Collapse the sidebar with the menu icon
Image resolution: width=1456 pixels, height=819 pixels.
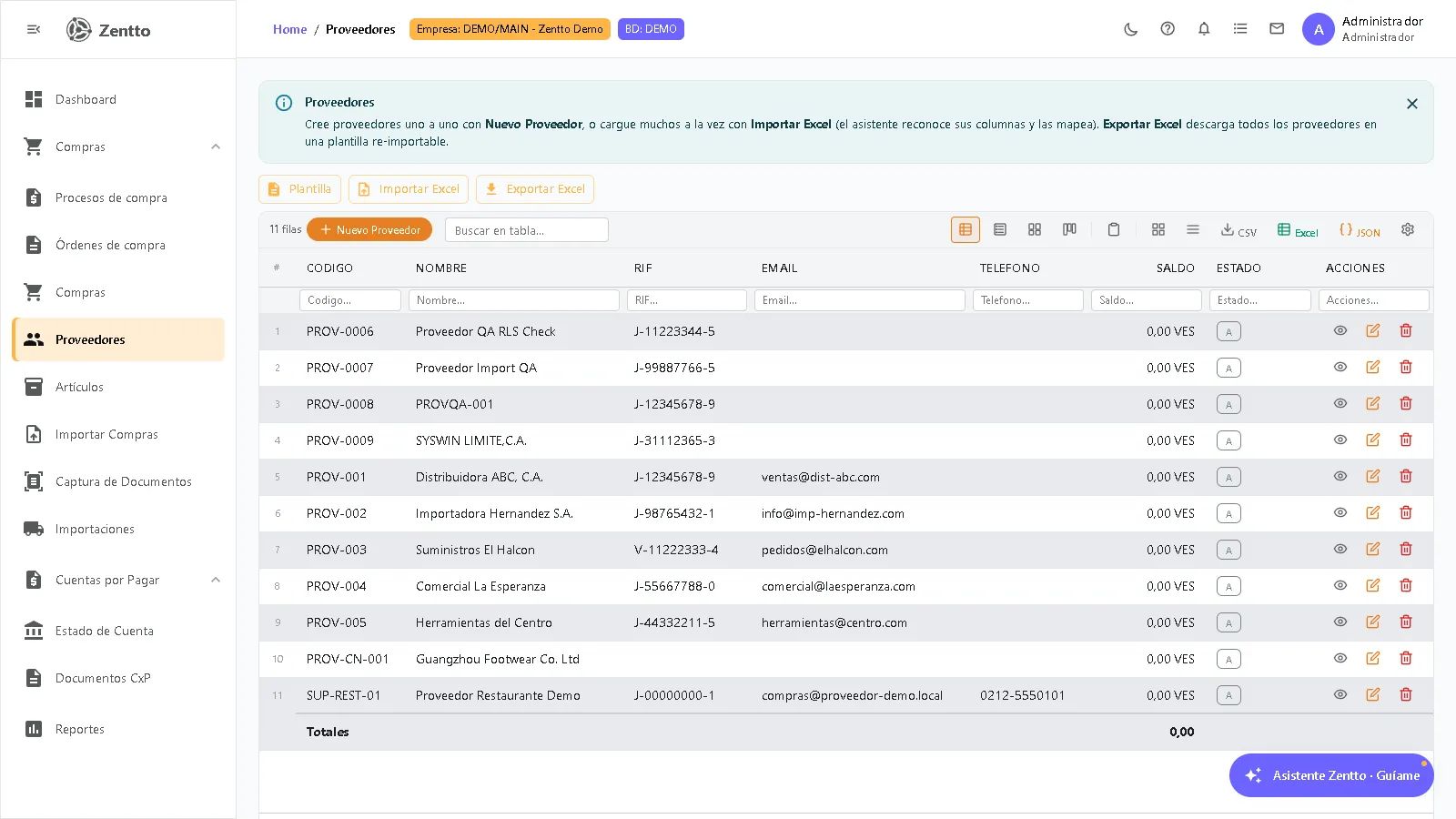(x=34, y=29)
